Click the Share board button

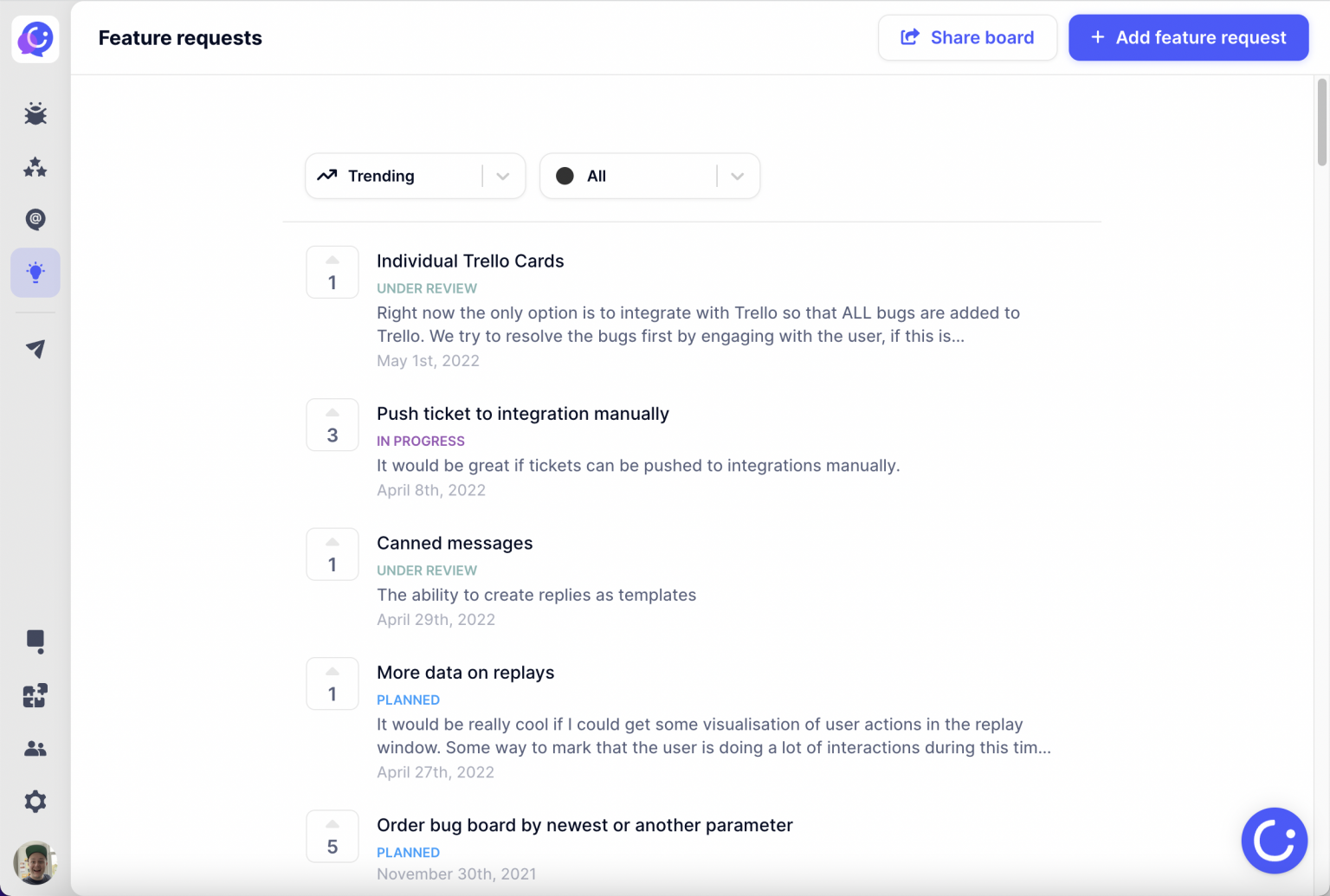tap(967, 37)
